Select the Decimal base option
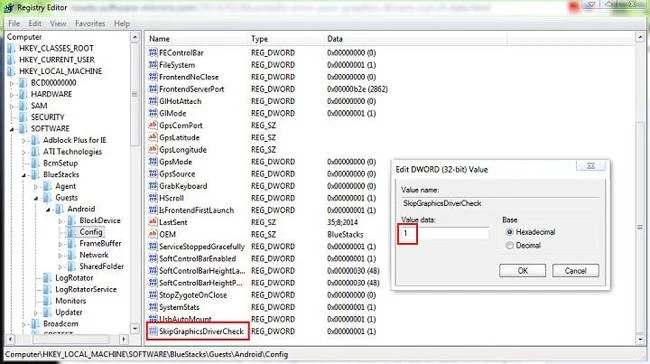The width and height of the screenshot is (650, 364). pos(509,245)
